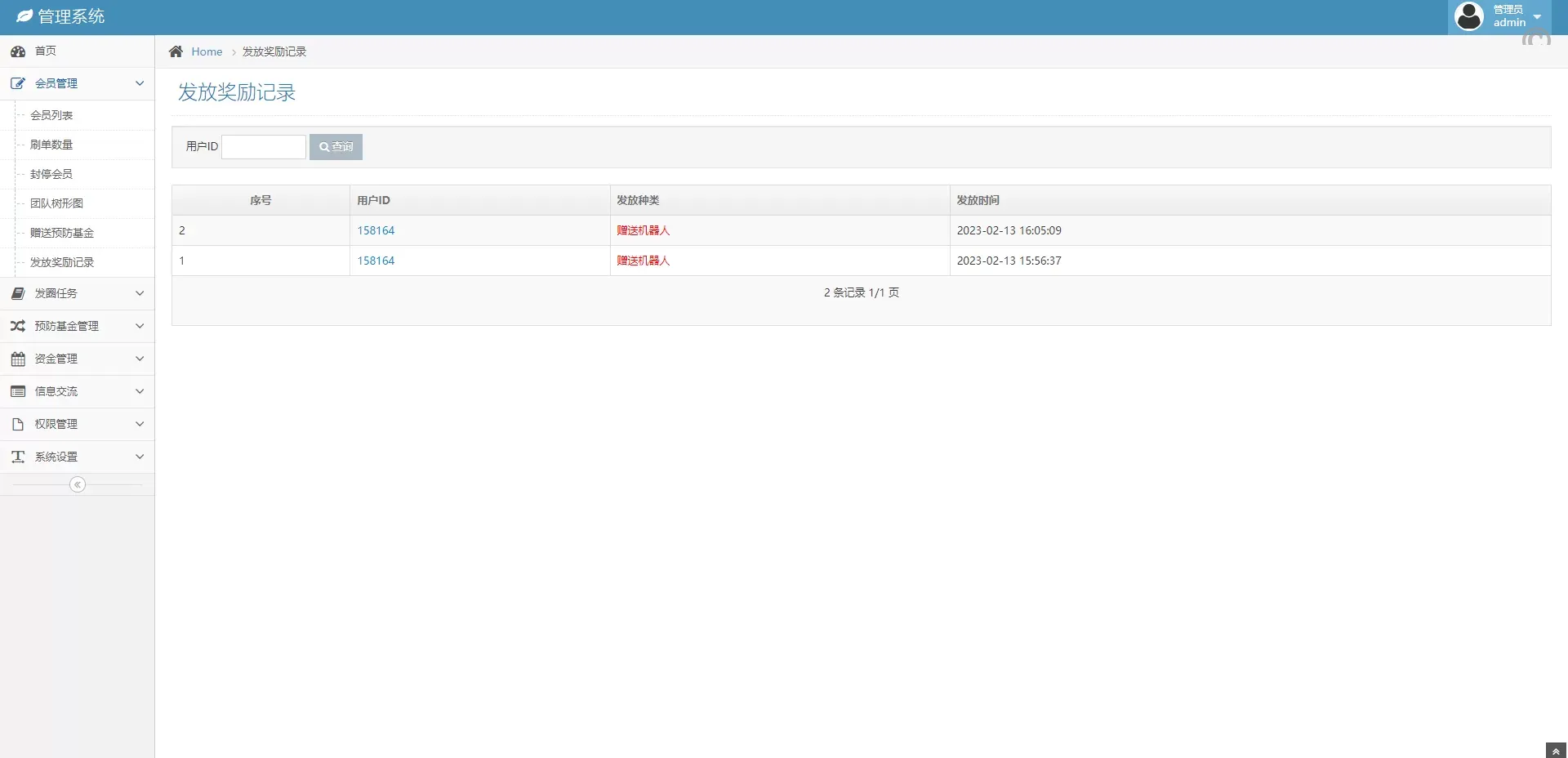This screenshot has height=758, width=1568.
Task: Open 会员列表 in the sidebar
Action: point(51,115)
